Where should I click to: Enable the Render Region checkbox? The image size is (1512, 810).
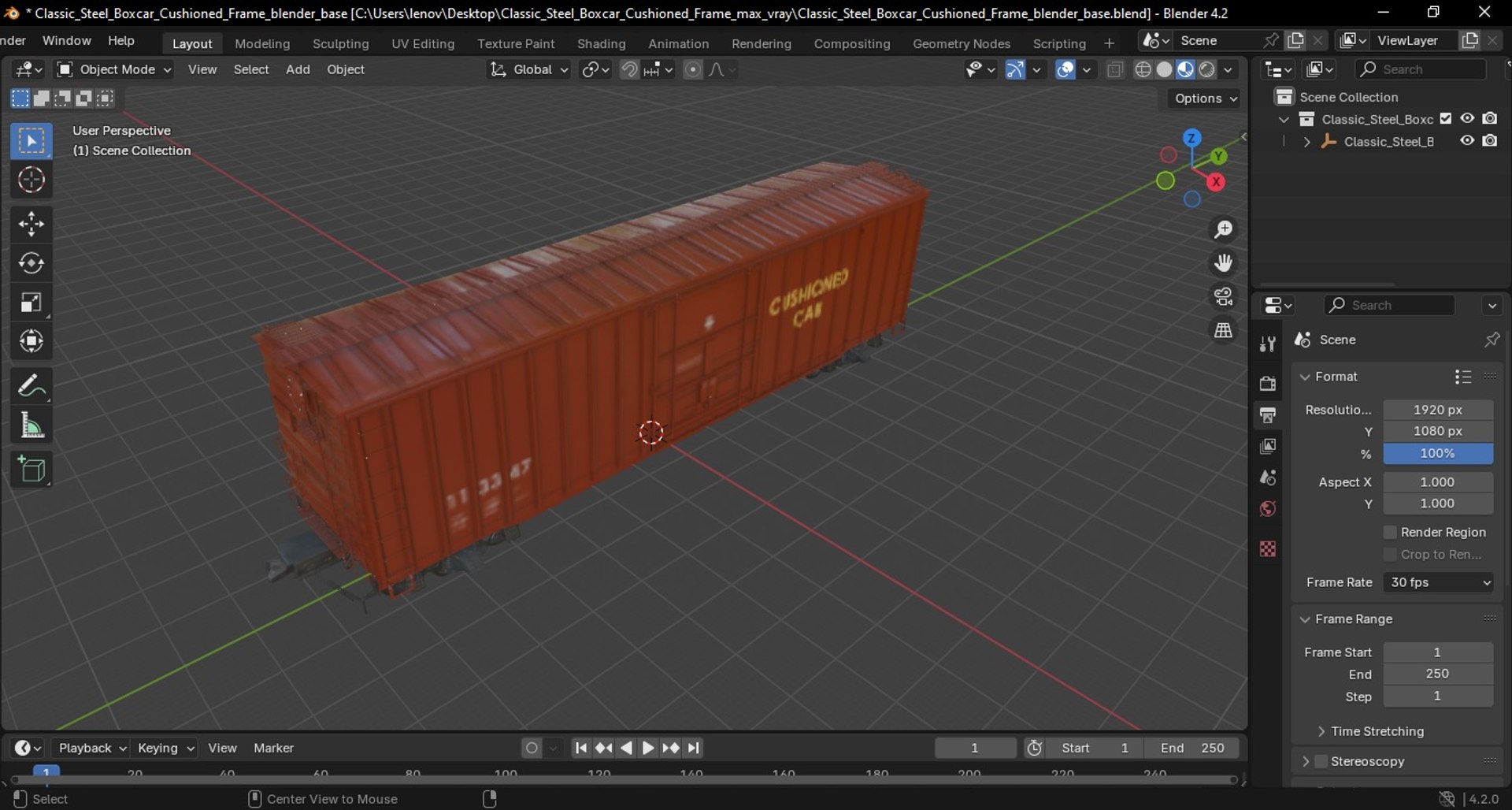point(1390,533)
